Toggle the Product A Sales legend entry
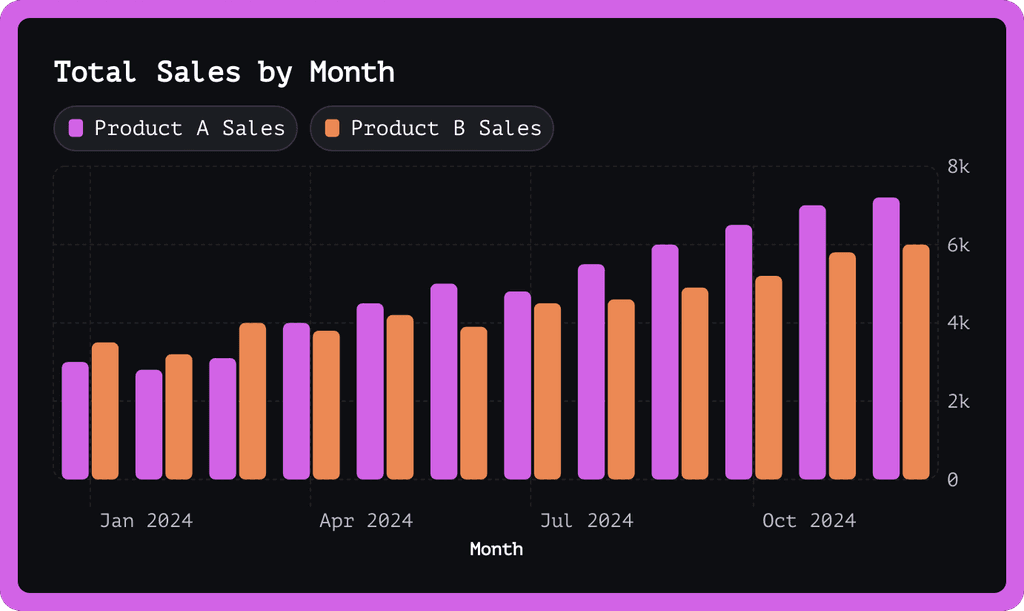Viewport: 1024px width, 611px height. tap(175, 128)
